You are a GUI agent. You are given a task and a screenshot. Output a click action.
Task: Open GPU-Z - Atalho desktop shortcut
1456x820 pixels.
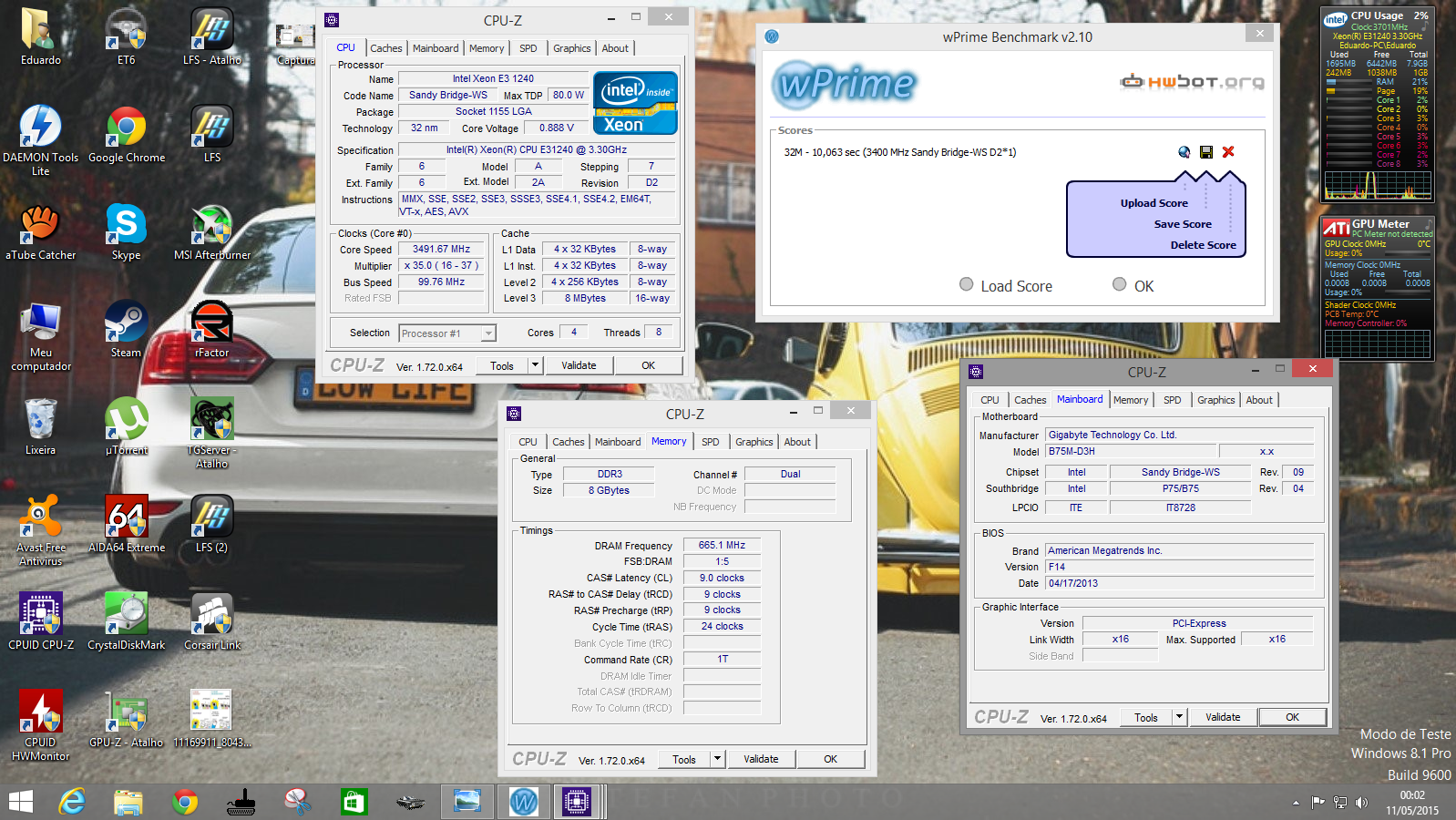point(127,719)
